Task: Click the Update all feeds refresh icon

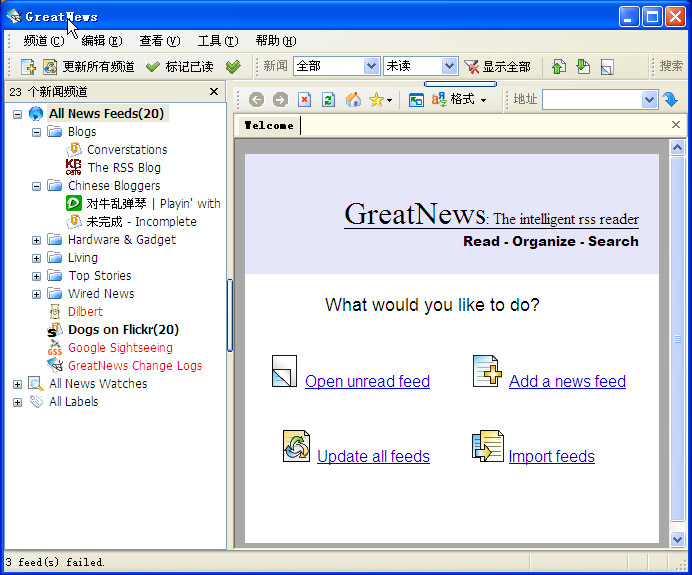Action: (x=296, y=446)
